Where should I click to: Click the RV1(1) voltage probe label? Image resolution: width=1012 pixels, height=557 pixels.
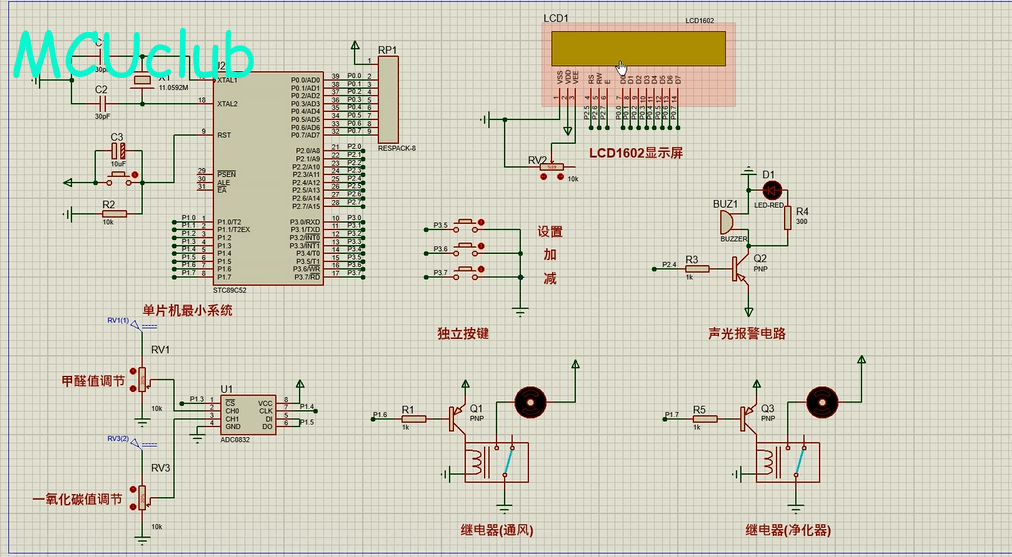(x=118, y=320)
